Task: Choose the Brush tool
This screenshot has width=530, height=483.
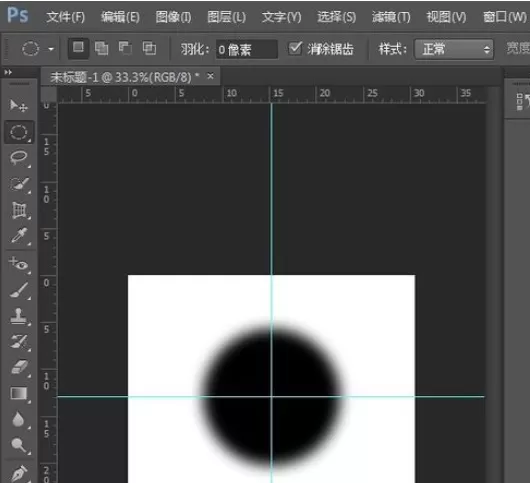Action: coord(19,290)
